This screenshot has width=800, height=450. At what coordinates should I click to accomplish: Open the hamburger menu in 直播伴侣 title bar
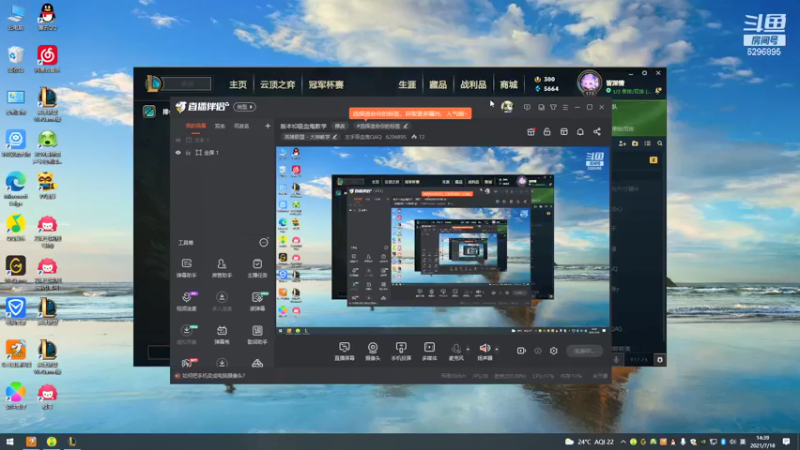pyautogui.click(x=565, y=108)
